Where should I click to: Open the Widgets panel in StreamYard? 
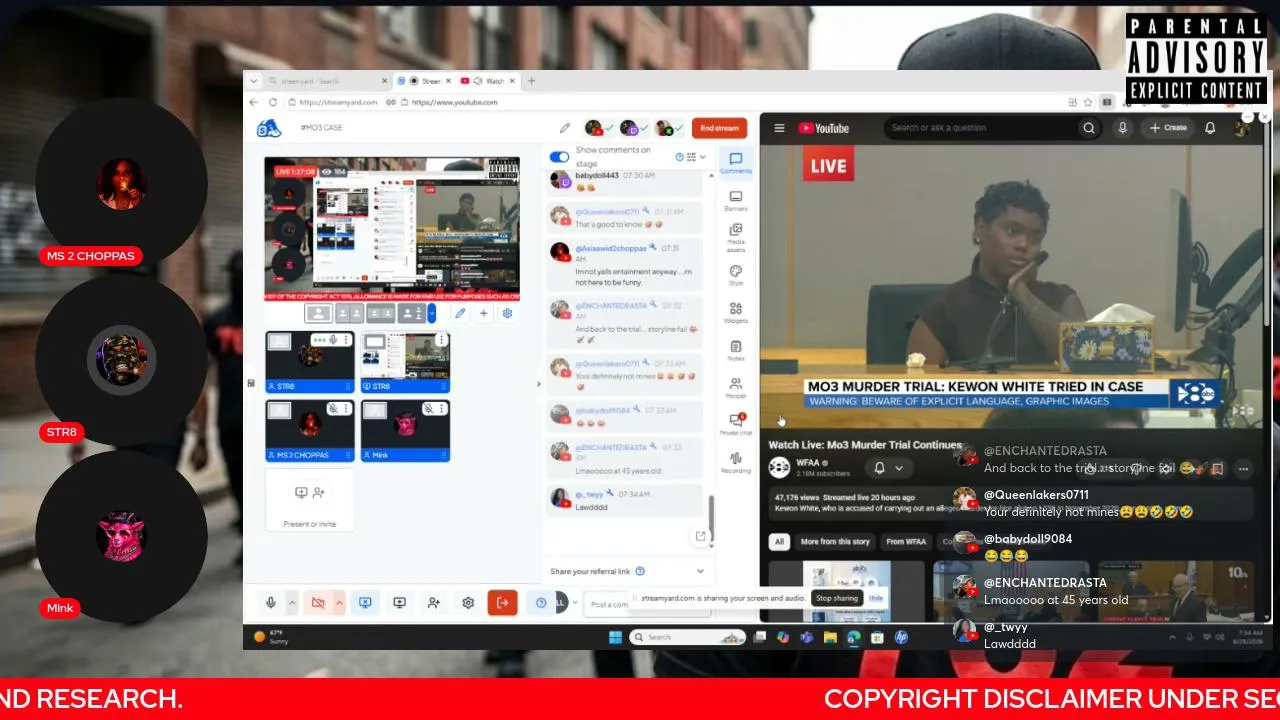(735, 312)
